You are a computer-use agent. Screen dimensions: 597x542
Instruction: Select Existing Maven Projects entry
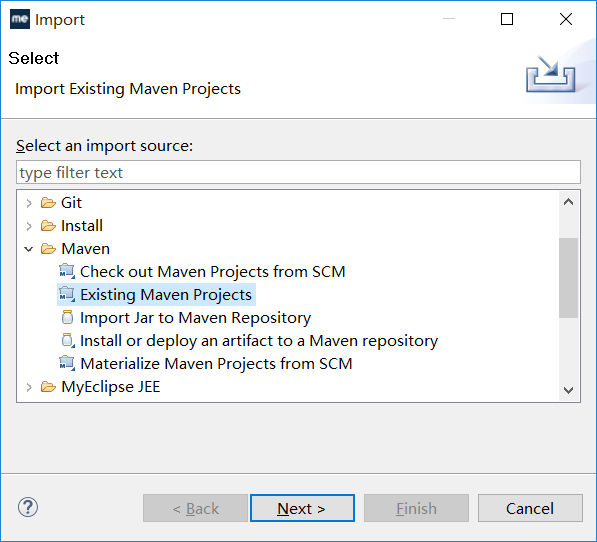coord(166,295)
